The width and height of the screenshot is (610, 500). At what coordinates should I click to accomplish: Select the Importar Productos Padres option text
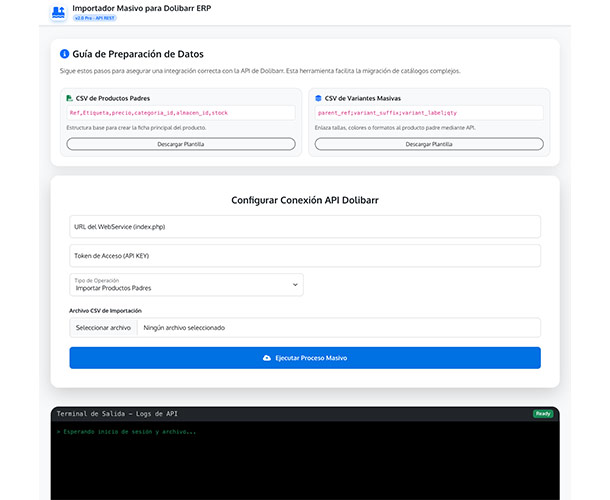(114, 288)
